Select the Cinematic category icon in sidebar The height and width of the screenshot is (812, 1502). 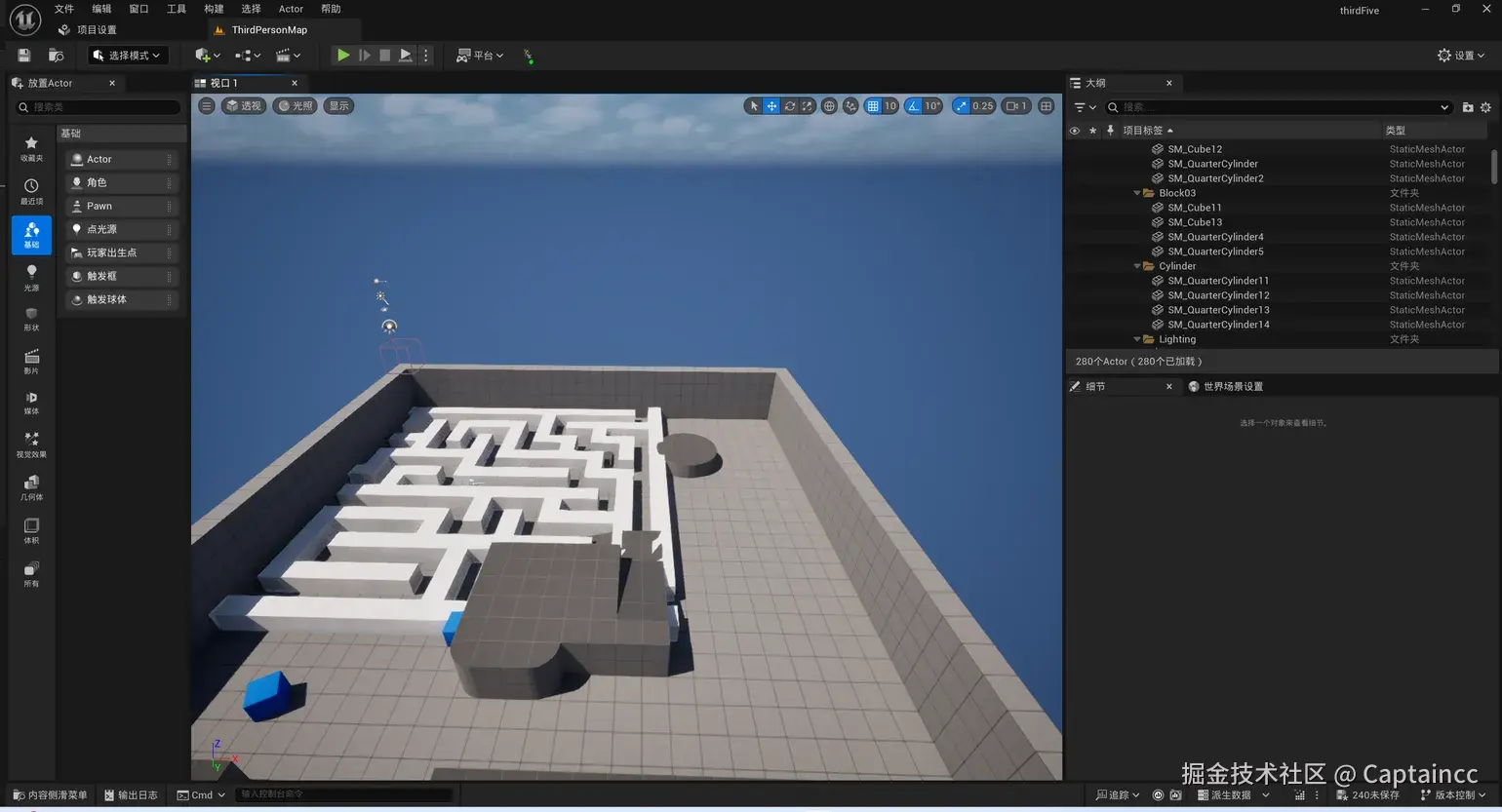31,362
